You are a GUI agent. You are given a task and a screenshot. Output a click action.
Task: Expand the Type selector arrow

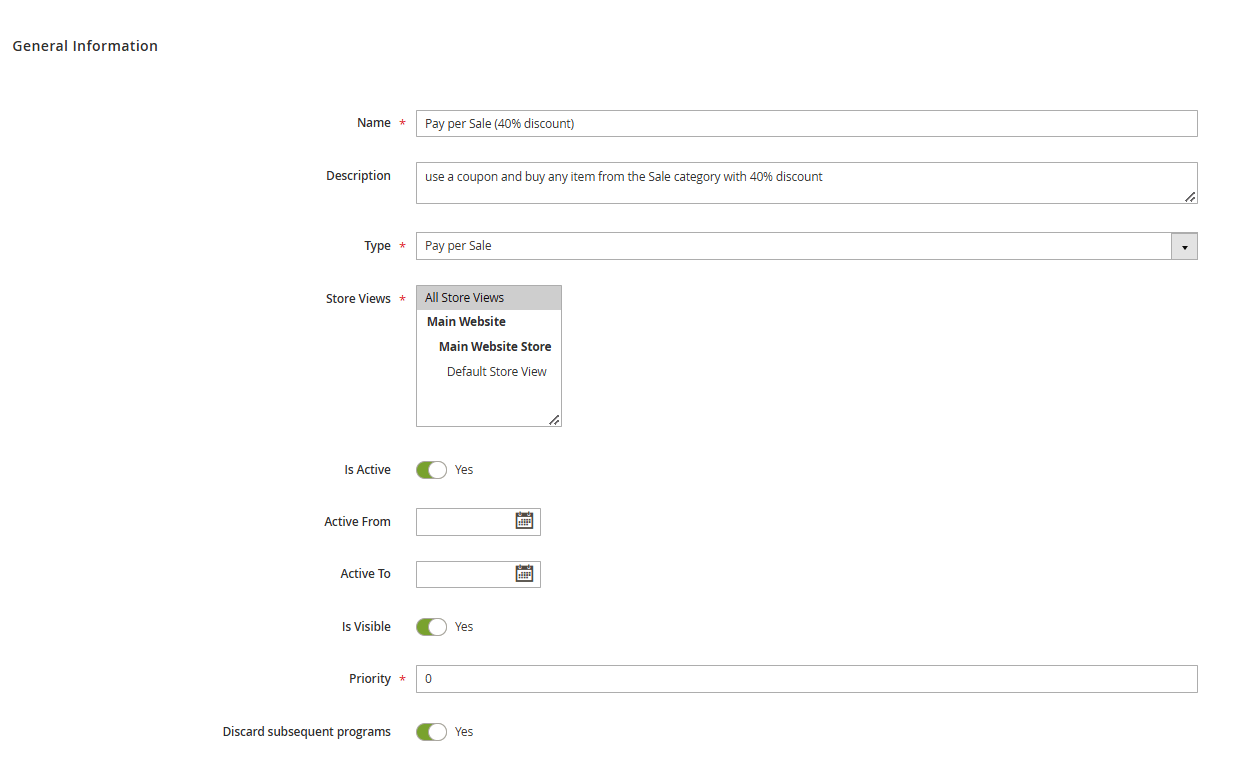[x=1184, y=246]
